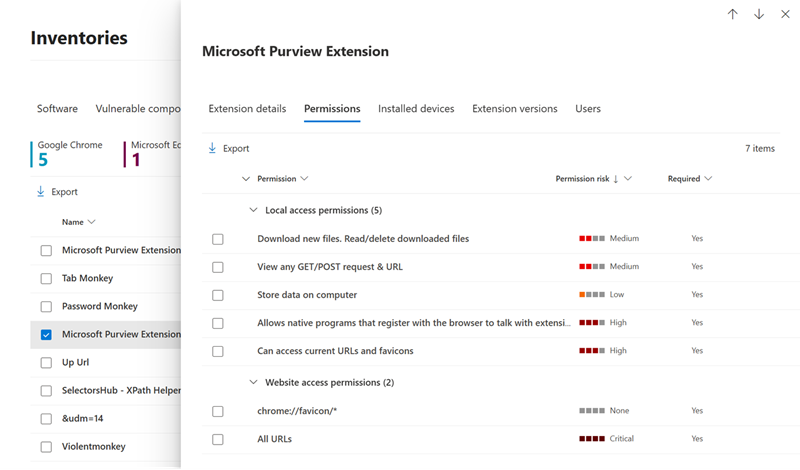This screenshot has width=800, height=470.
Task: Open the SelectorsHub - XPath Helper row
Action: [106, 391]
